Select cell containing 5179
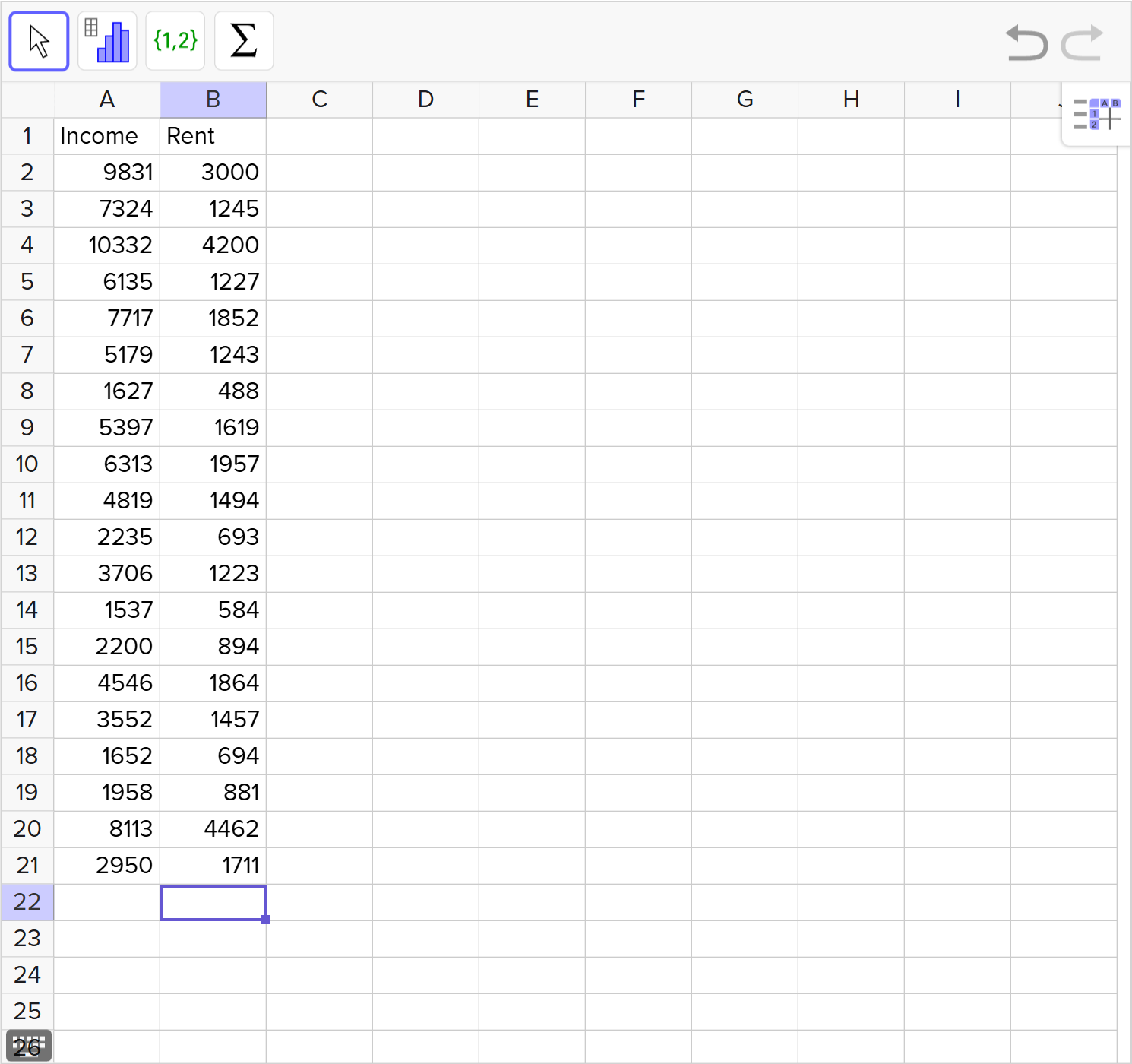The image size is (1132, 1064). 107,355
